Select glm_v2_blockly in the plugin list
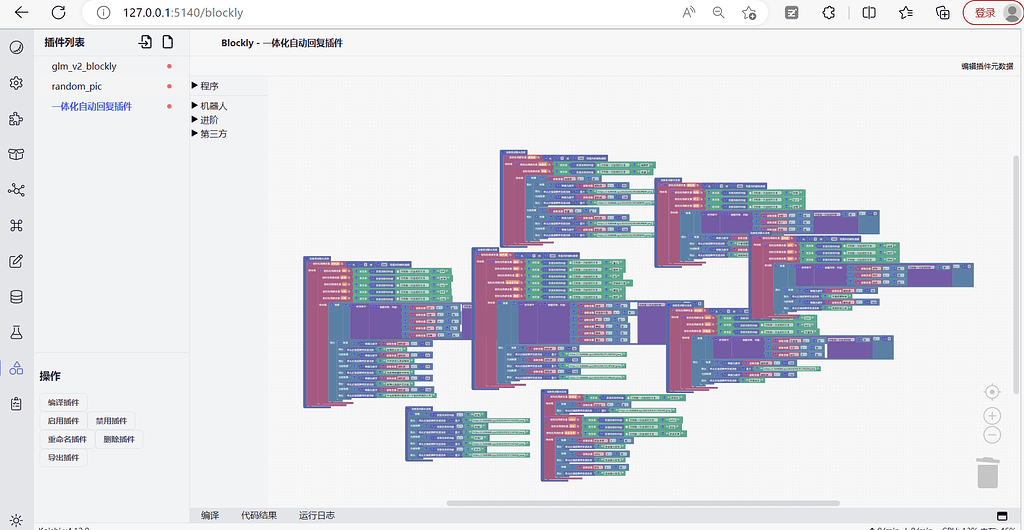This screenshot has width=1024, height=530. (x=84, y=66)
